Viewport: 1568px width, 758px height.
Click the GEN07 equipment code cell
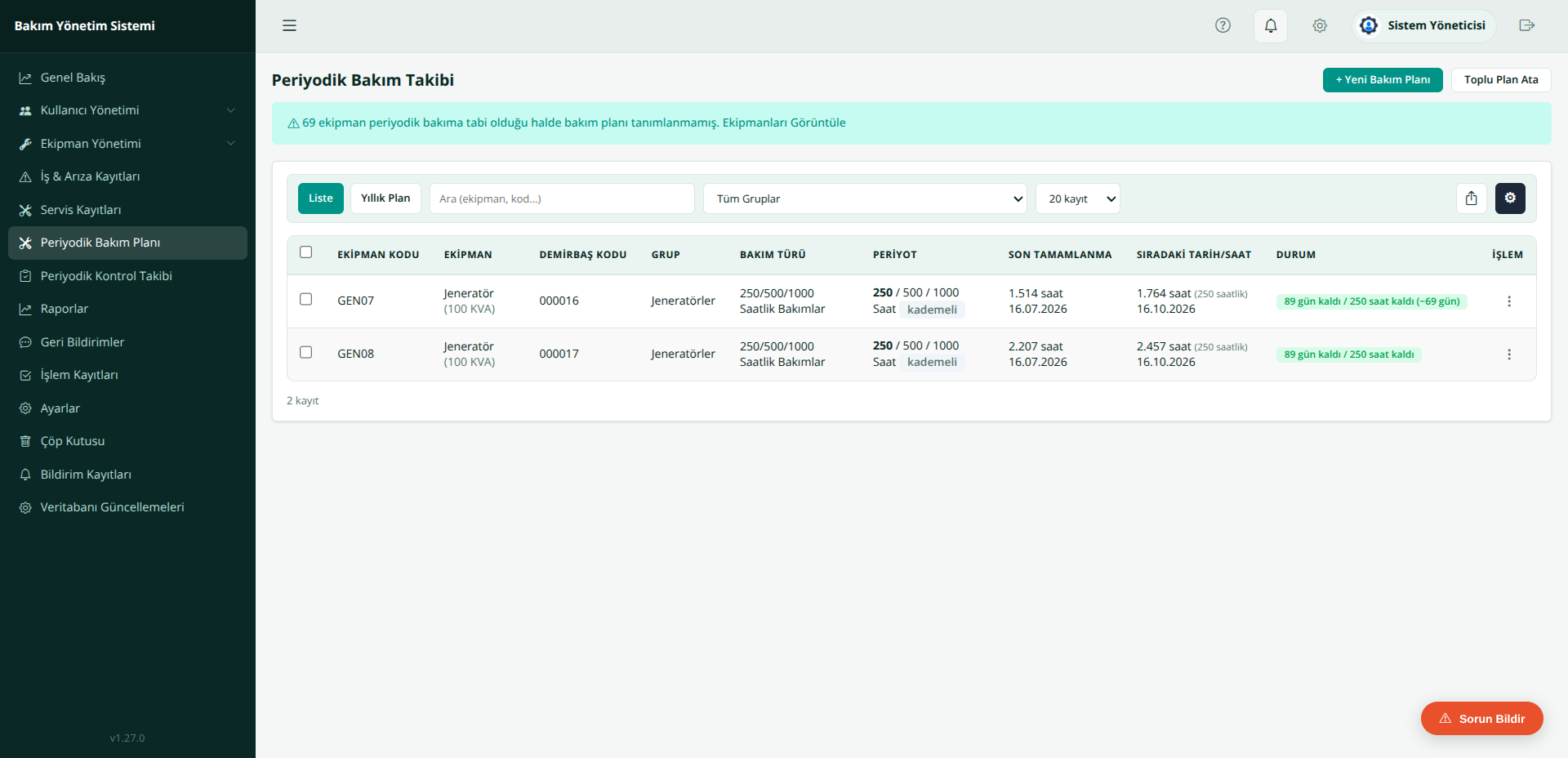[356, 301]
